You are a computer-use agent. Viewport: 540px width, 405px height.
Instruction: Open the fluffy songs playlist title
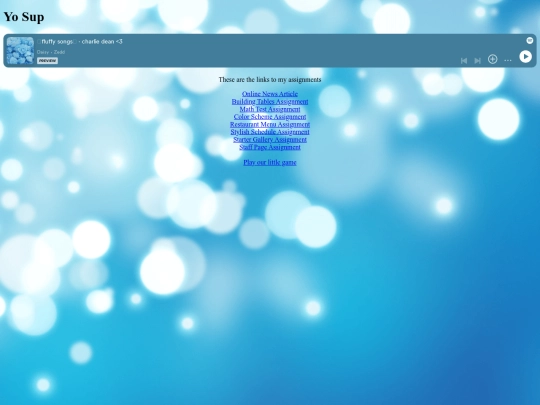80,42
